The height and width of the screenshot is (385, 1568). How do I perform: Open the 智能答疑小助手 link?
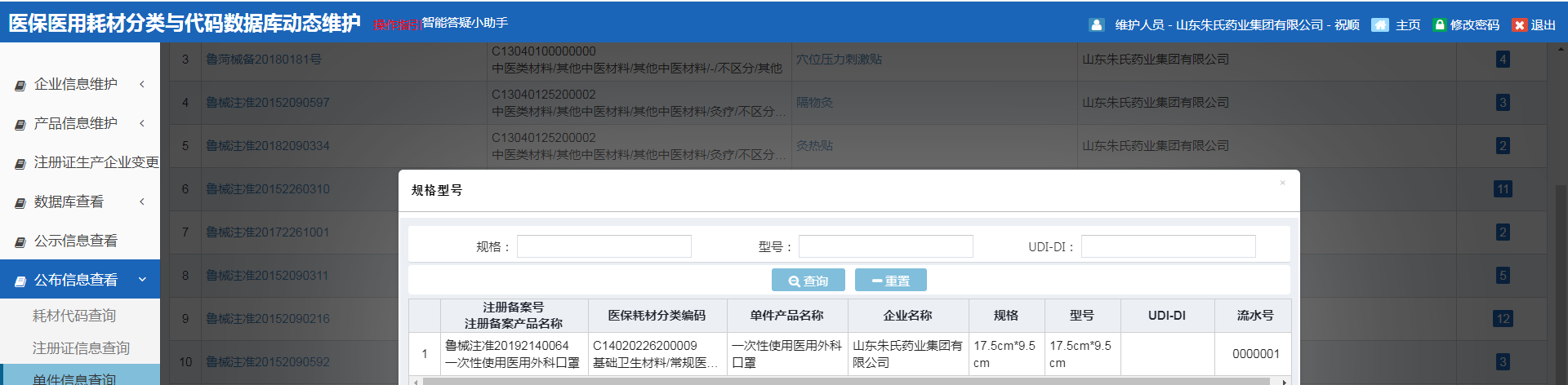(465, 23)
